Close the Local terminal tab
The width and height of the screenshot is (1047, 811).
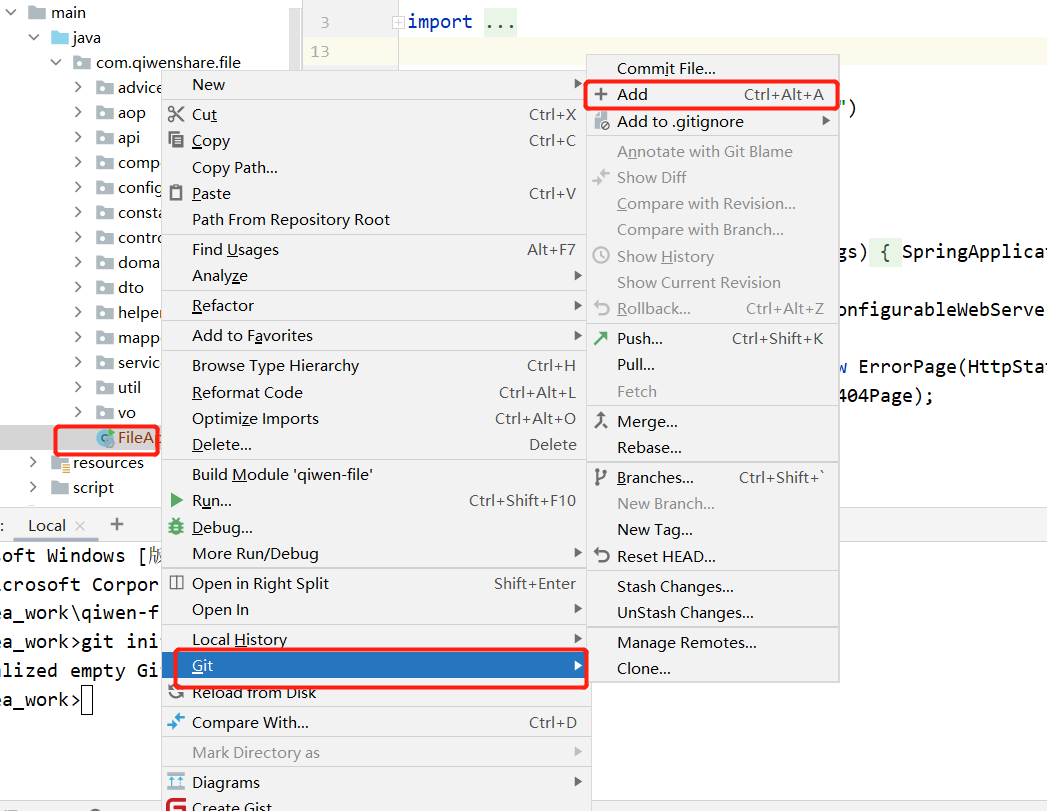pos(80,526)
